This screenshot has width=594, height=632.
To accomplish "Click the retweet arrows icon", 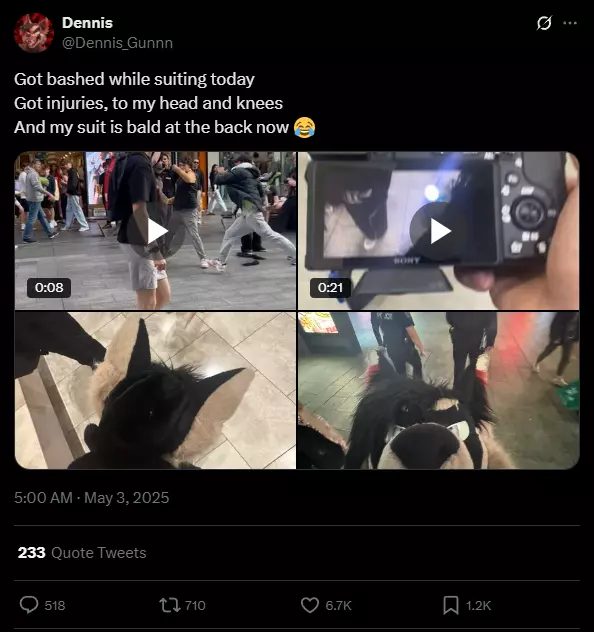I will pos(170,605).
